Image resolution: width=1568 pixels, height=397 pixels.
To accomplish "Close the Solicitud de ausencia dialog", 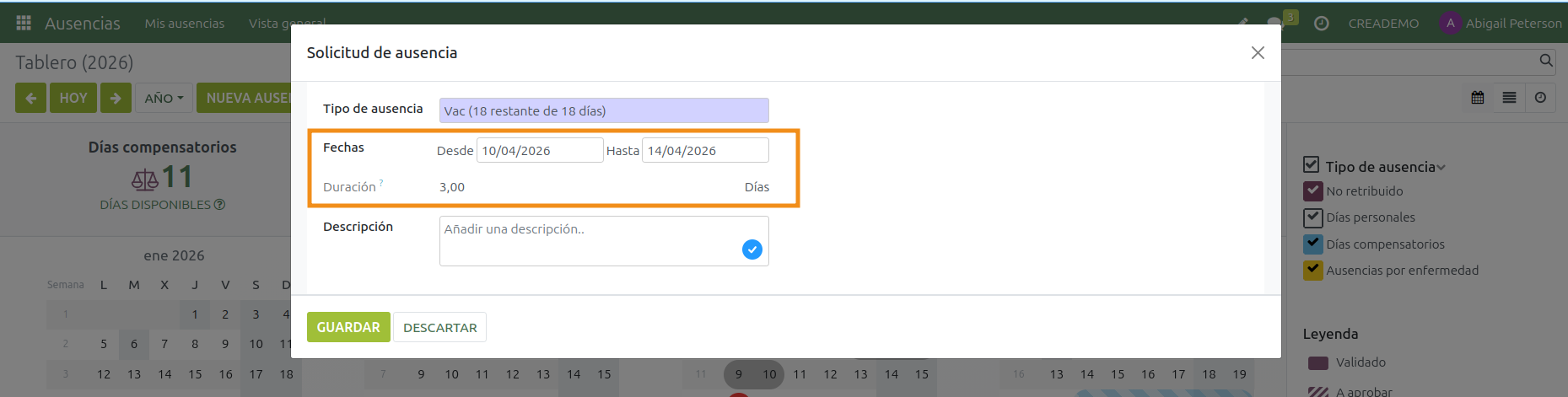I will pyautogui.click(x=1258, y=52).
